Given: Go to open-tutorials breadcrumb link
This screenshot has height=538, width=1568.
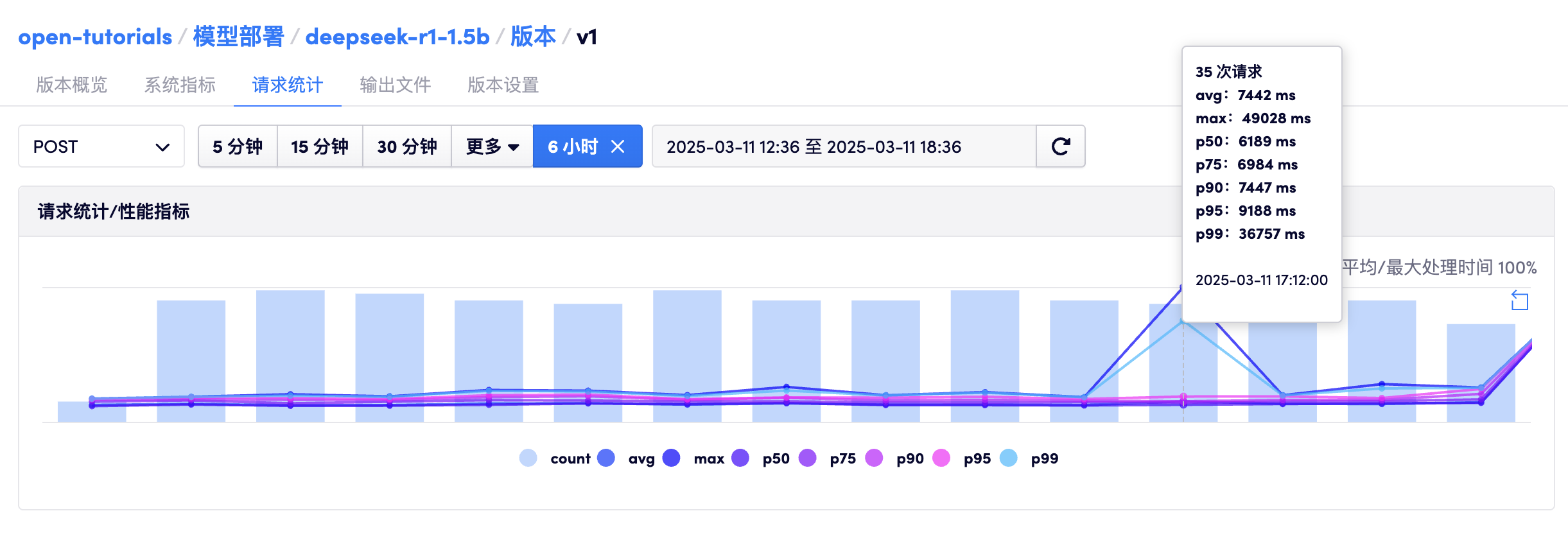Looking at the screenshot, I should pos(95,37).
